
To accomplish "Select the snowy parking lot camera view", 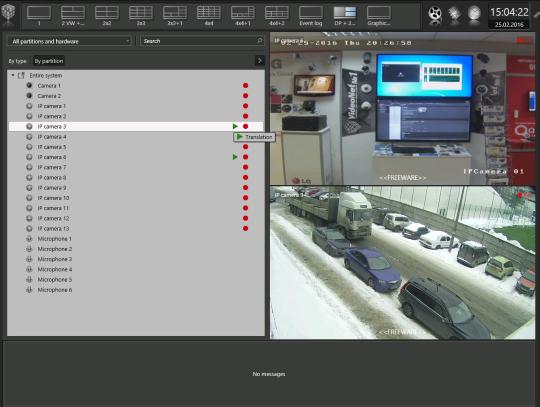I will point(403,262).
